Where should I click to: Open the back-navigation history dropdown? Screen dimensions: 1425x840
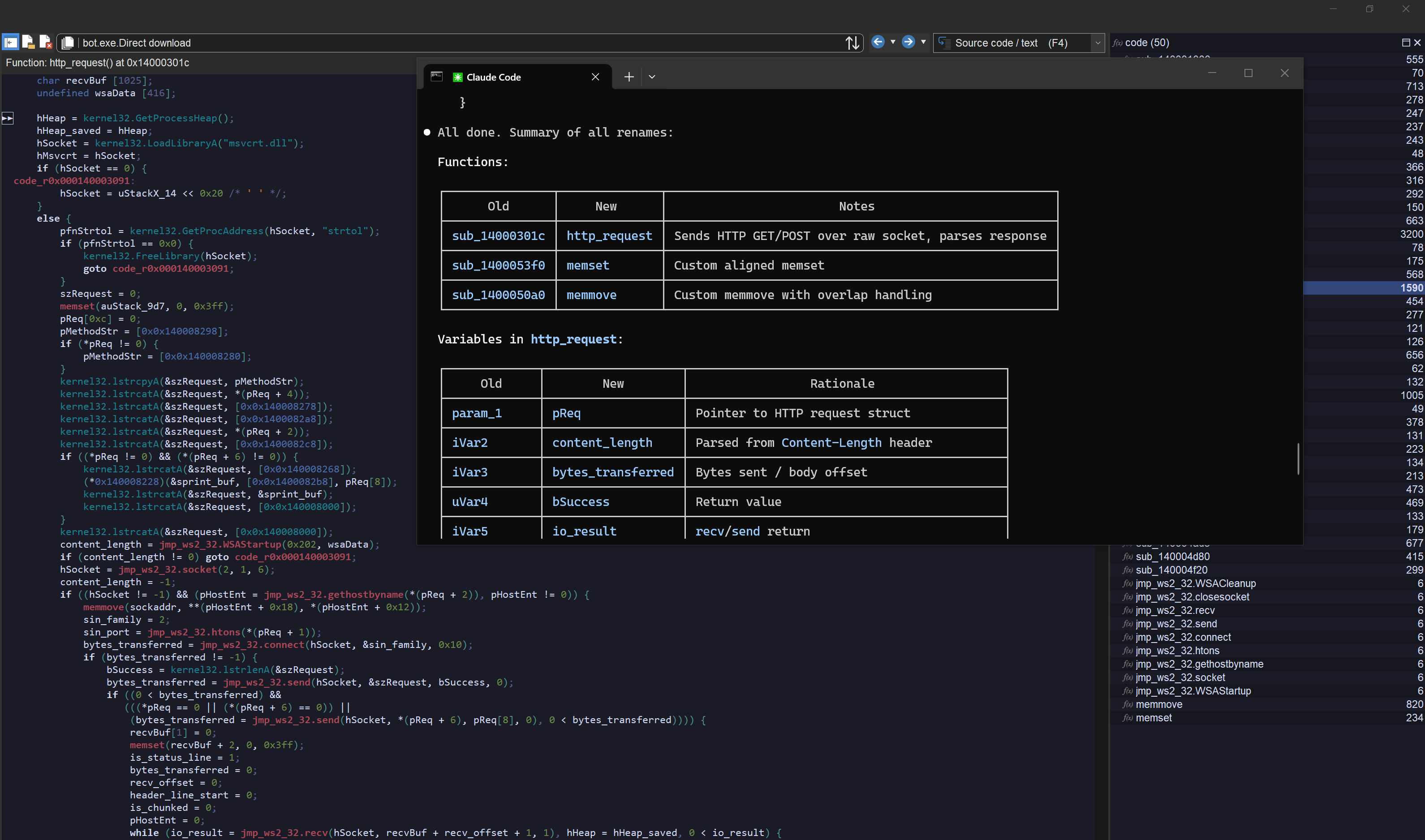(893, 42)
